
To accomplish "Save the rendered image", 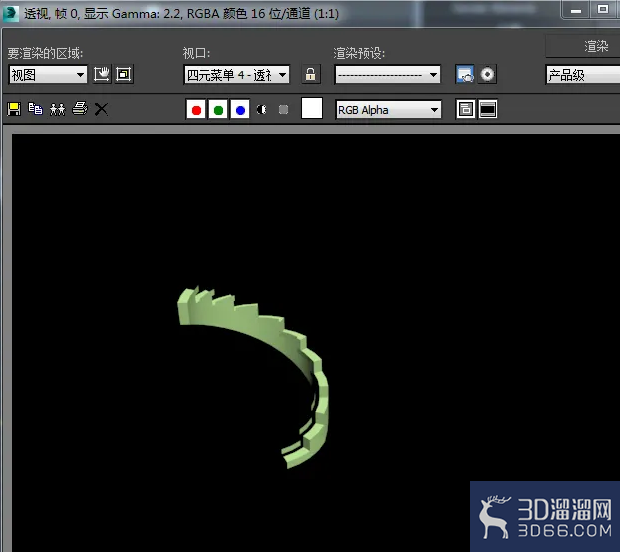I will click(x=14, y=109).
